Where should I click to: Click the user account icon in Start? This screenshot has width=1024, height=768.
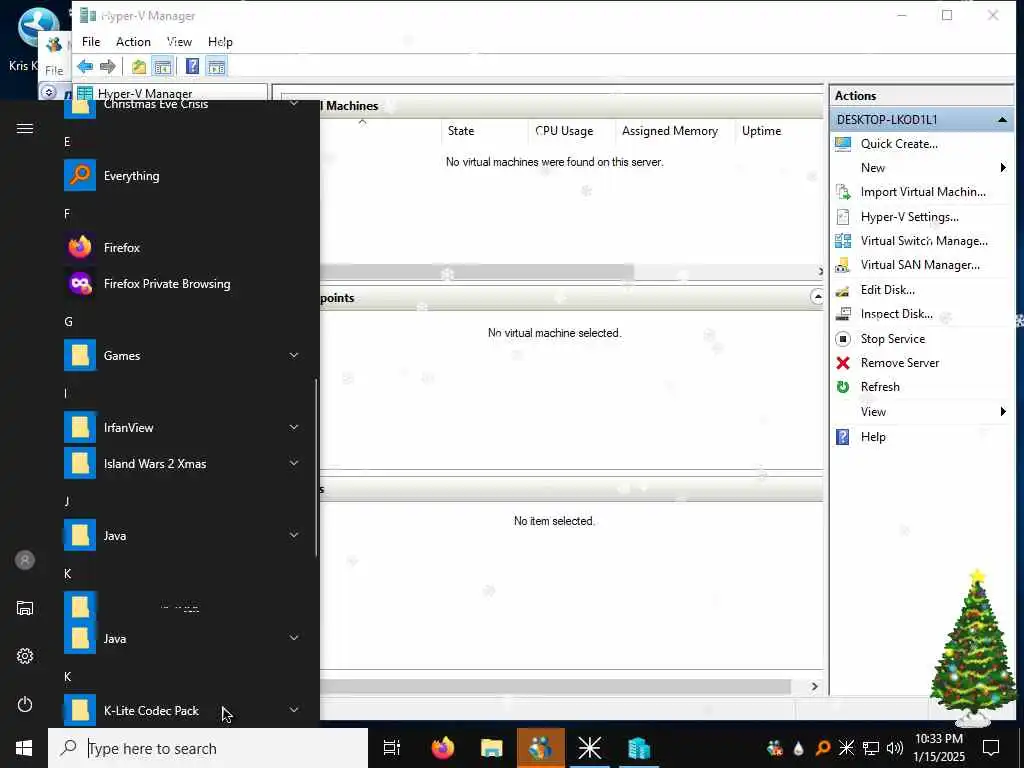point(25,560)
